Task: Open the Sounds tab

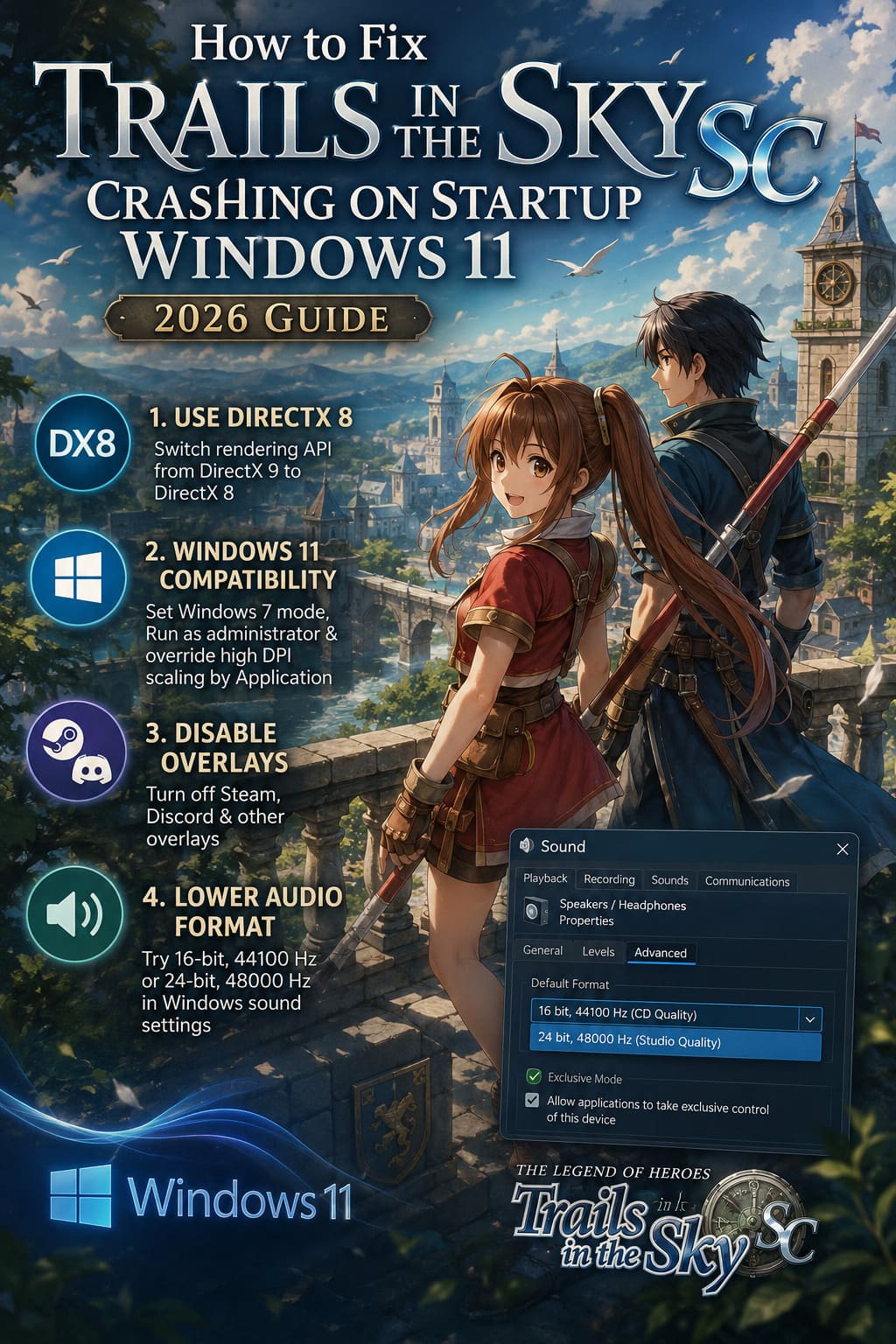Action: click(669, 880)
